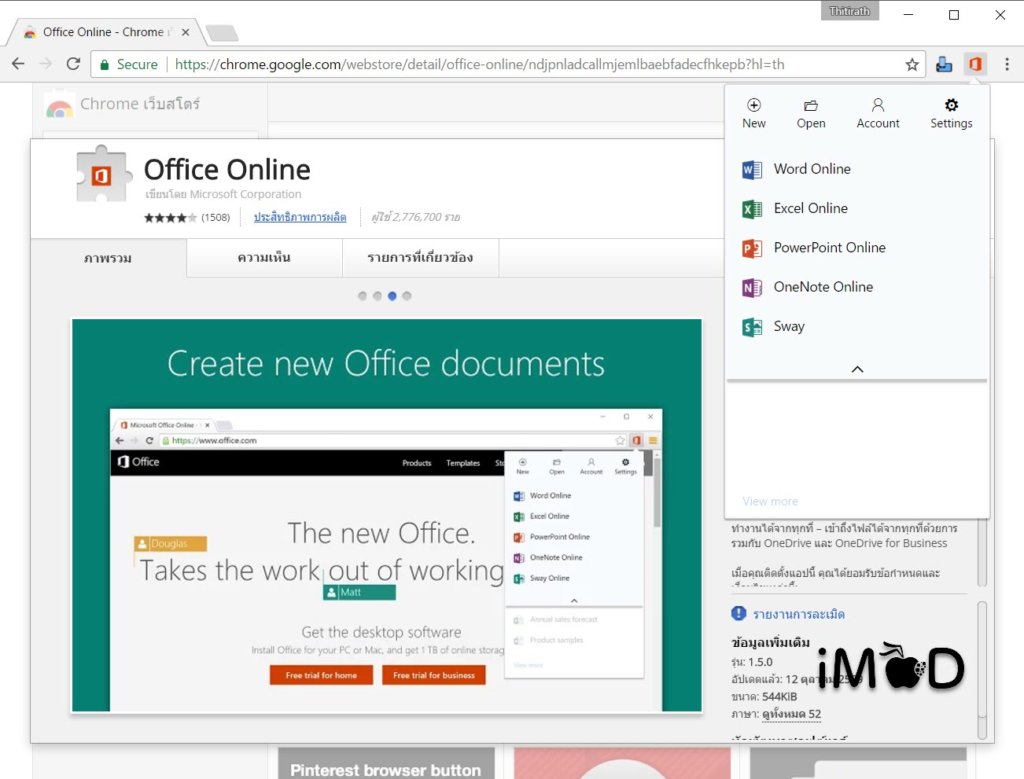Open Chrome's three-dot menu
This screenshot has height=779, width=1024.
click(1006, 64)
